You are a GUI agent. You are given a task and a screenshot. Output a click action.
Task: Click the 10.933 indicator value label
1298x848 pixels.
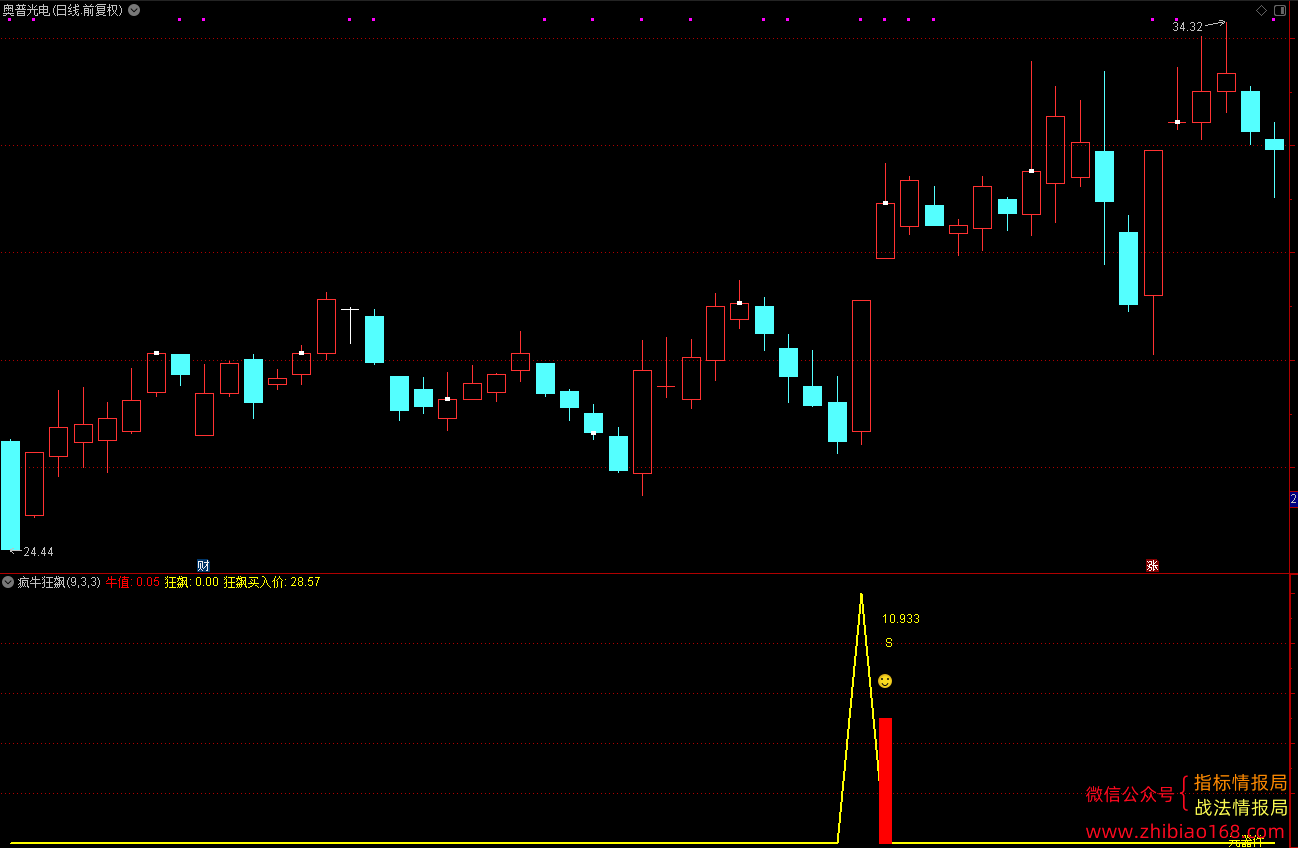click(x=901, y=619)
